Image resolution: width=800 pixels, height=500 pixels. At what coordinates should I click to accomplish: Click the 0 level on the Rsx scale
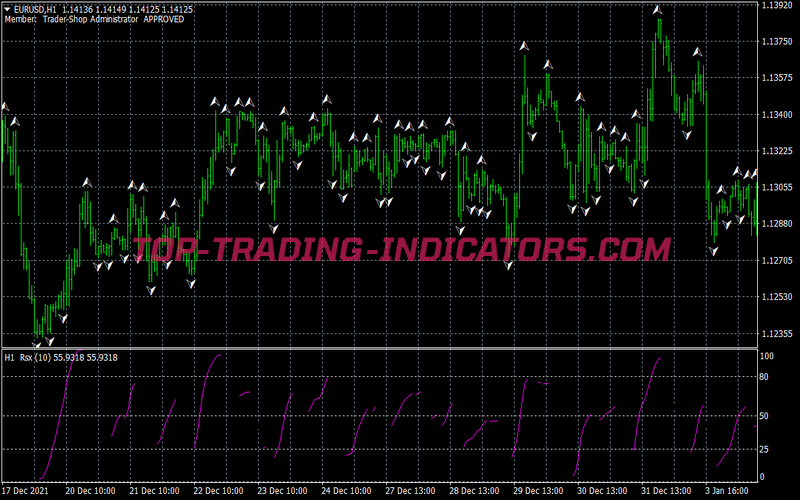[762, 477]
